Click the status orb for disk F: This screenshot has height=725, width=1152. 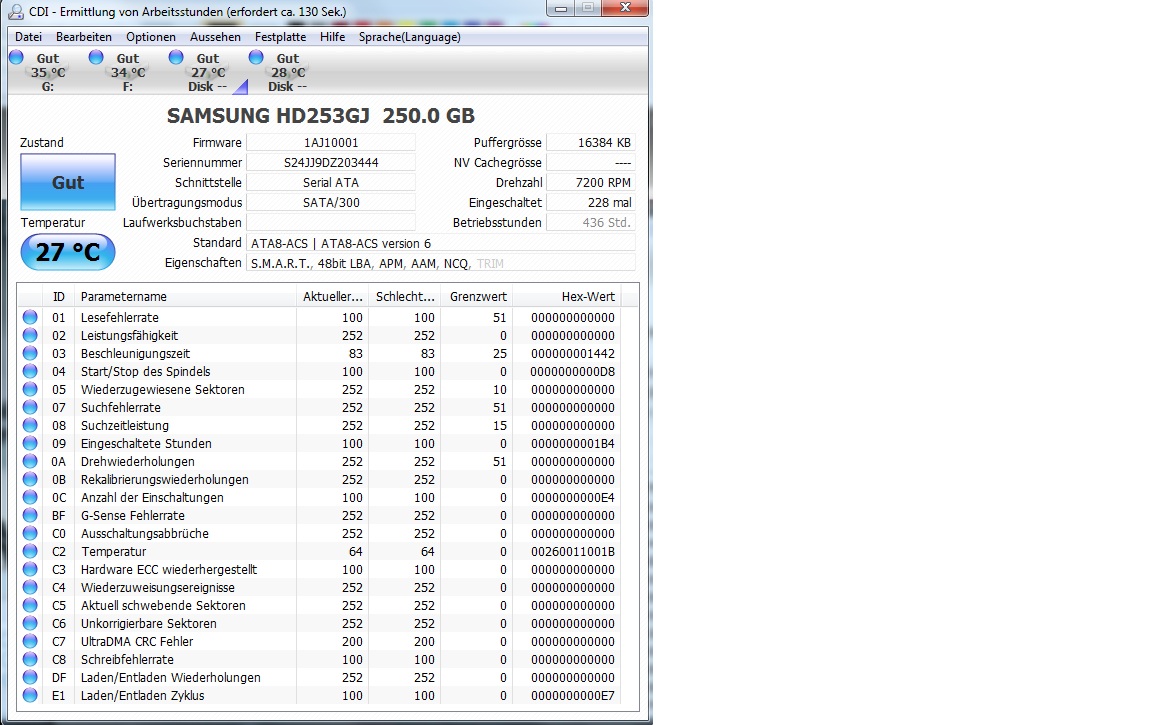[x=96, y=57]
